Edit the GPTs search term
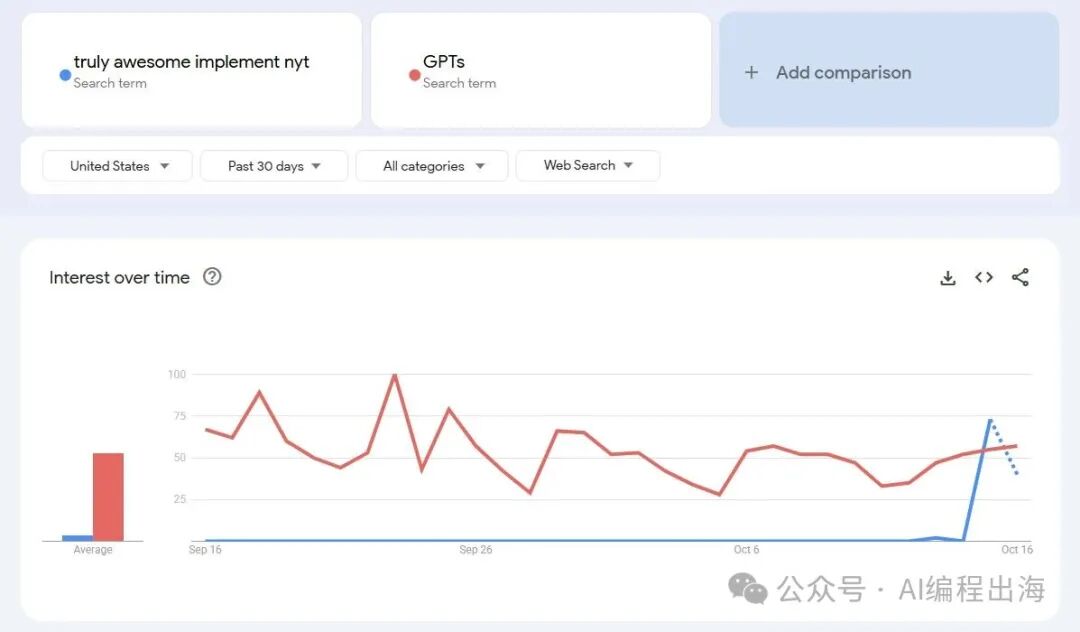1080x632 pixels. 444,62
